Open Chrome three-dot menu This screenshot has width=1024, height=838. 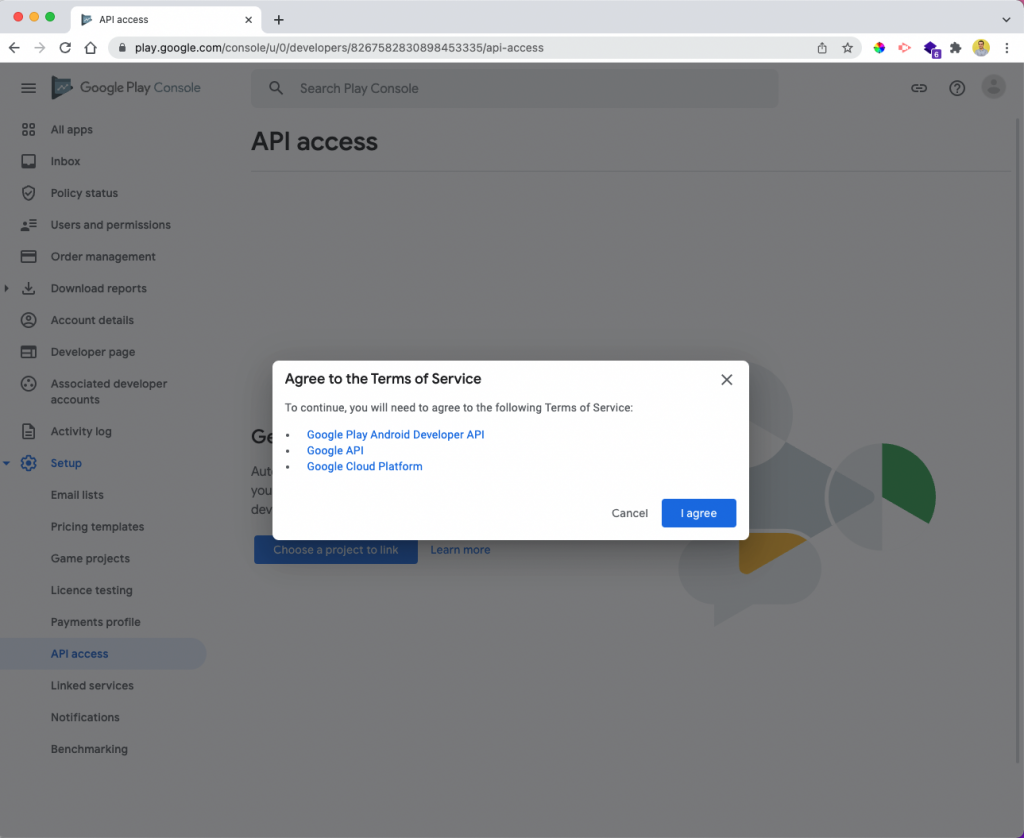pyautogui.click(x=1006, y=48)
